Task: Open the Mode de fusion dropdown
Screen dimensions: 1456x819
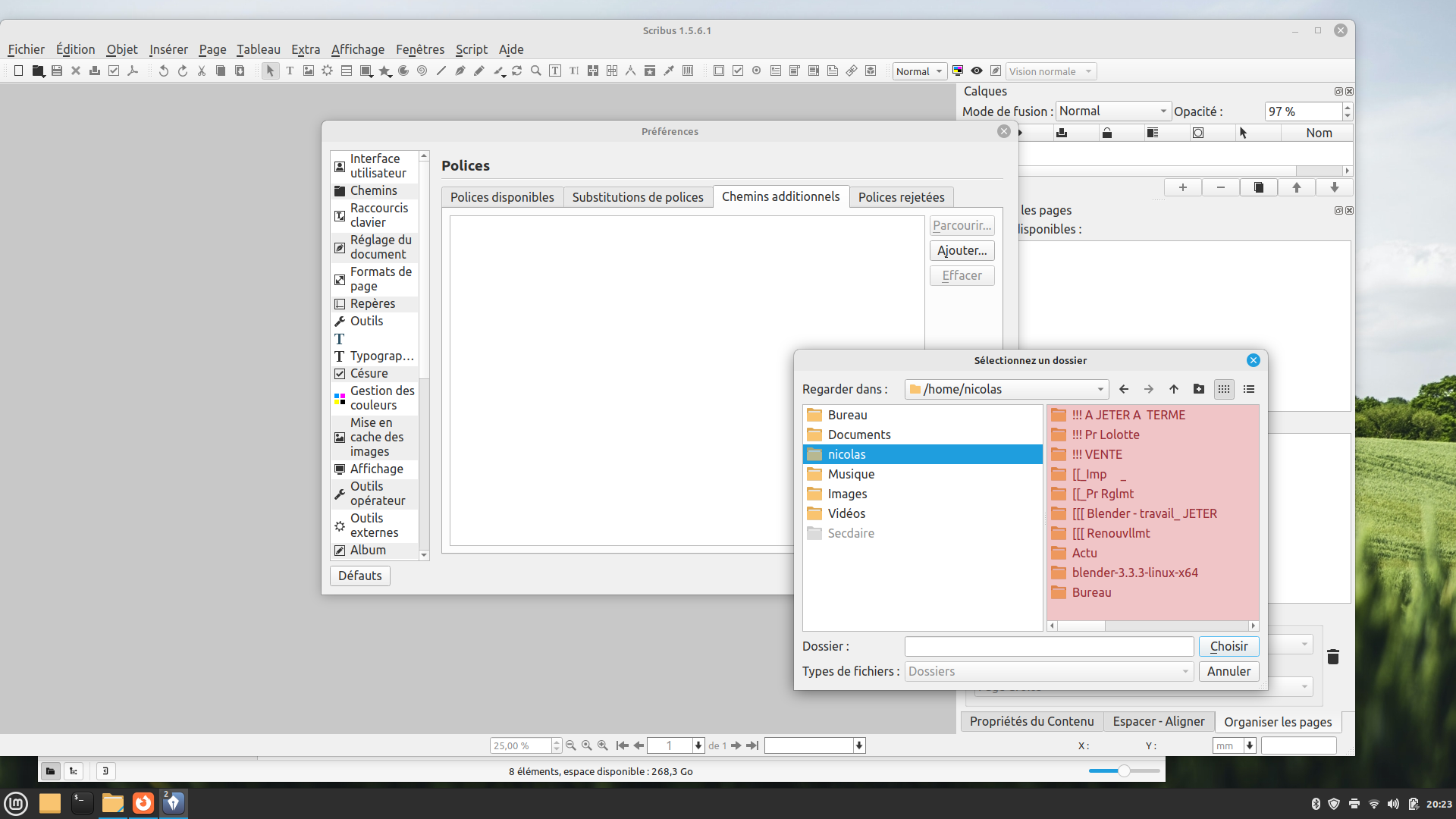Action: coord(1113,111)
